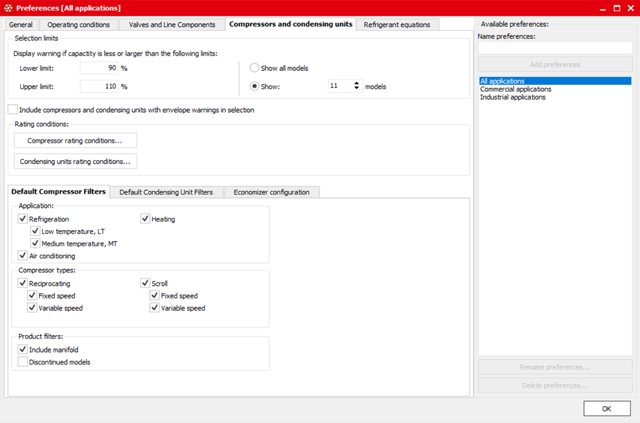Click the Lower limit percentage field

tap(98, 68)
